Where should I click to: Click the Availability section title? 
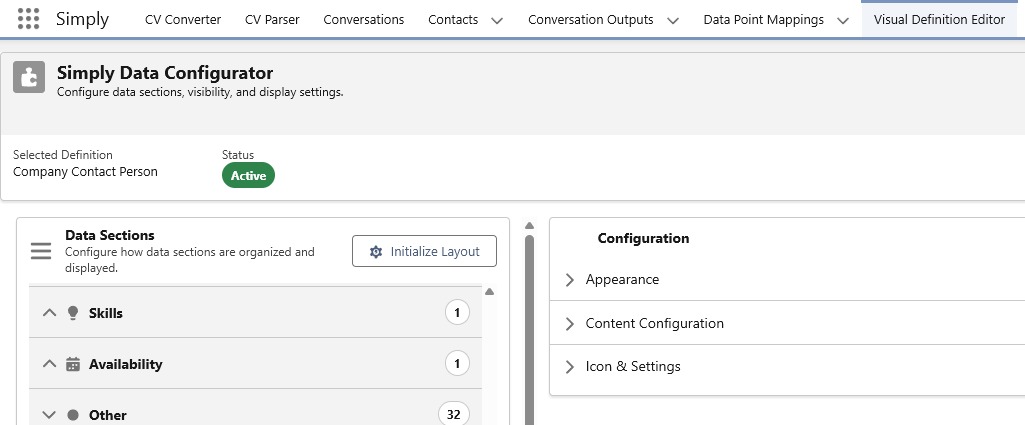[126, 364]
